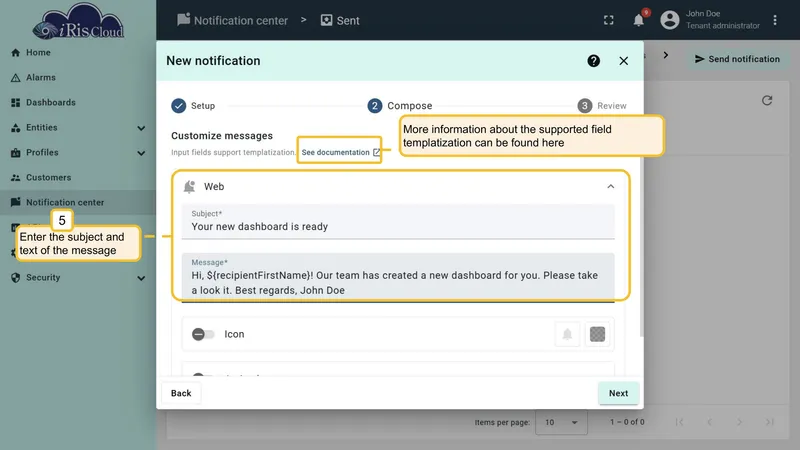Go to the previous page of results
This screenshot has height=450, width=800.
(709, 422)
